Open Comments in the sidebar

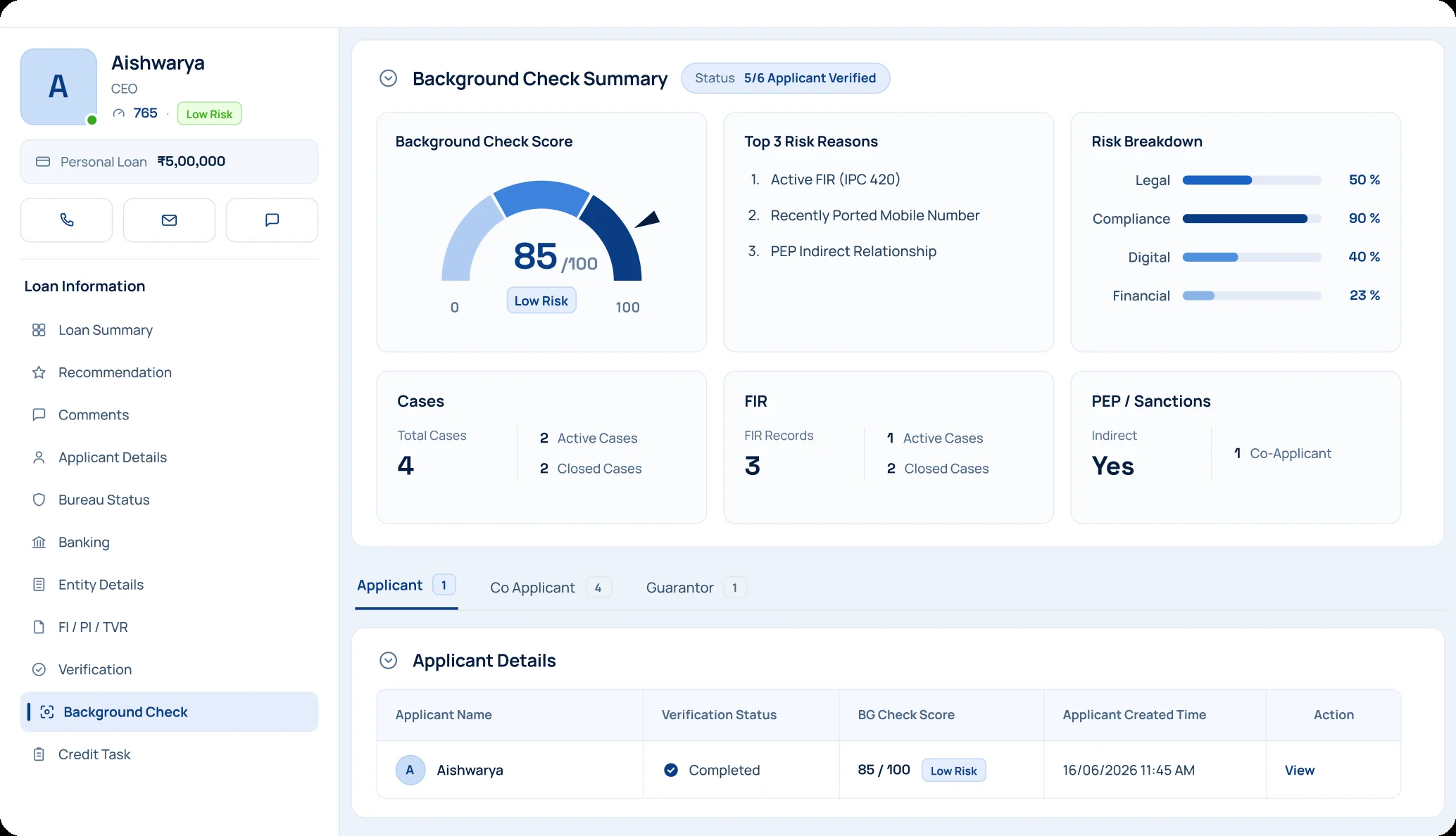[169, 414]
